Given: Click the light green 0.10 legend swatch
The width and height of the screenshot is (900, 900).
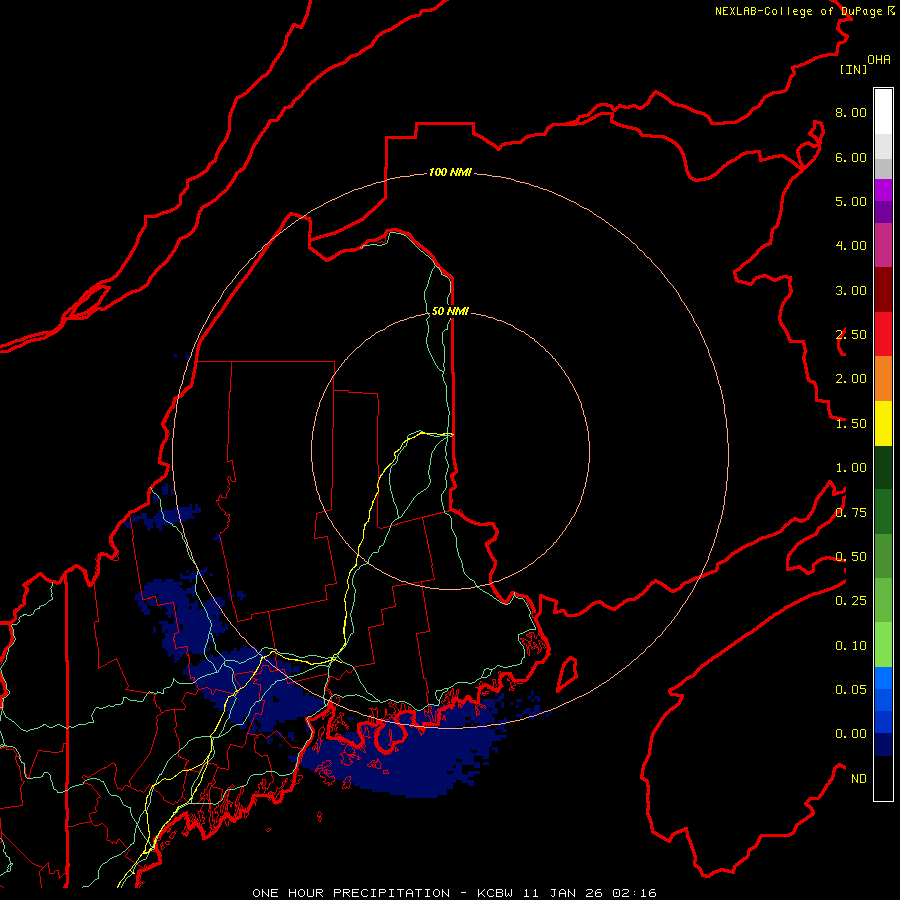Looking at the screenshot, I should click(883, 645).
